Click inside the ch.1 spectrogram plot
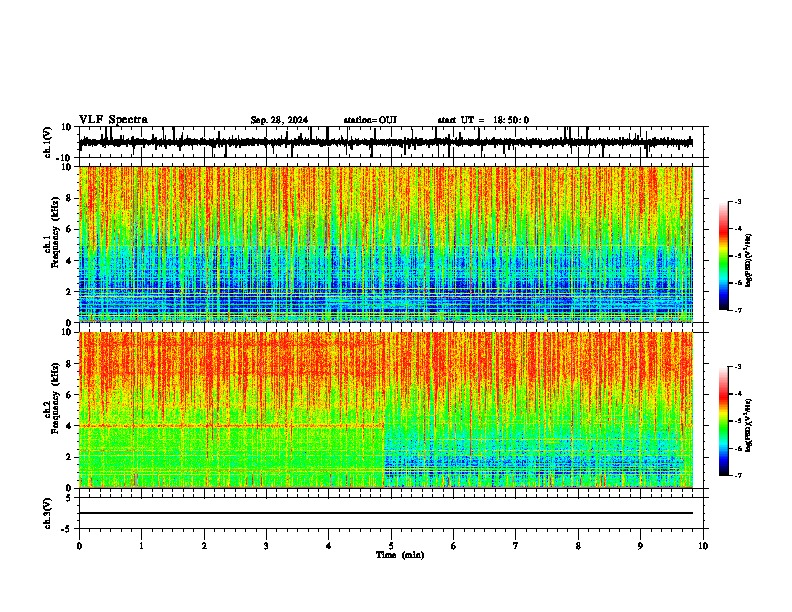 tap(386, 244)
